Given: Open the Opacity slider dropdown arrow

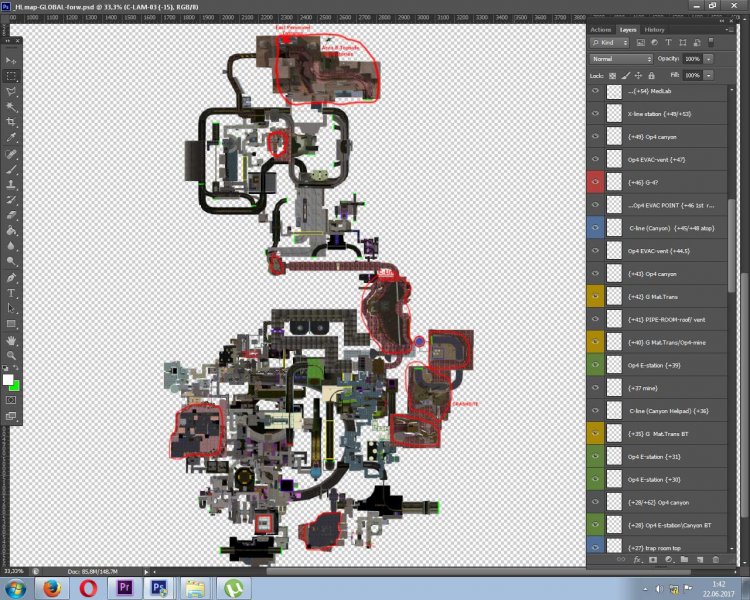Looking at the screenshot, I should tap(708, 59).
